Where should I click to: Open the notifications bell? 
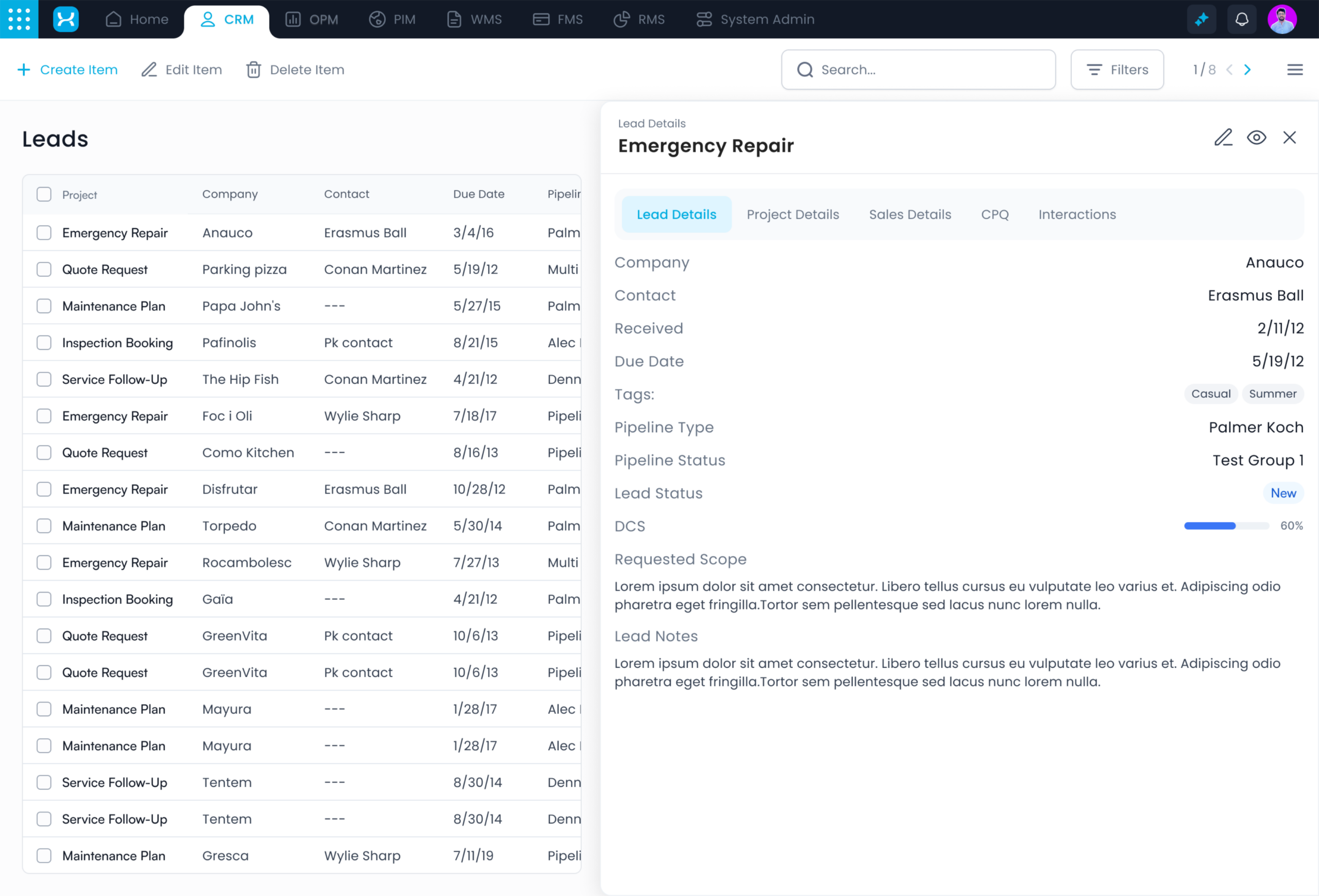point(1241,19)
